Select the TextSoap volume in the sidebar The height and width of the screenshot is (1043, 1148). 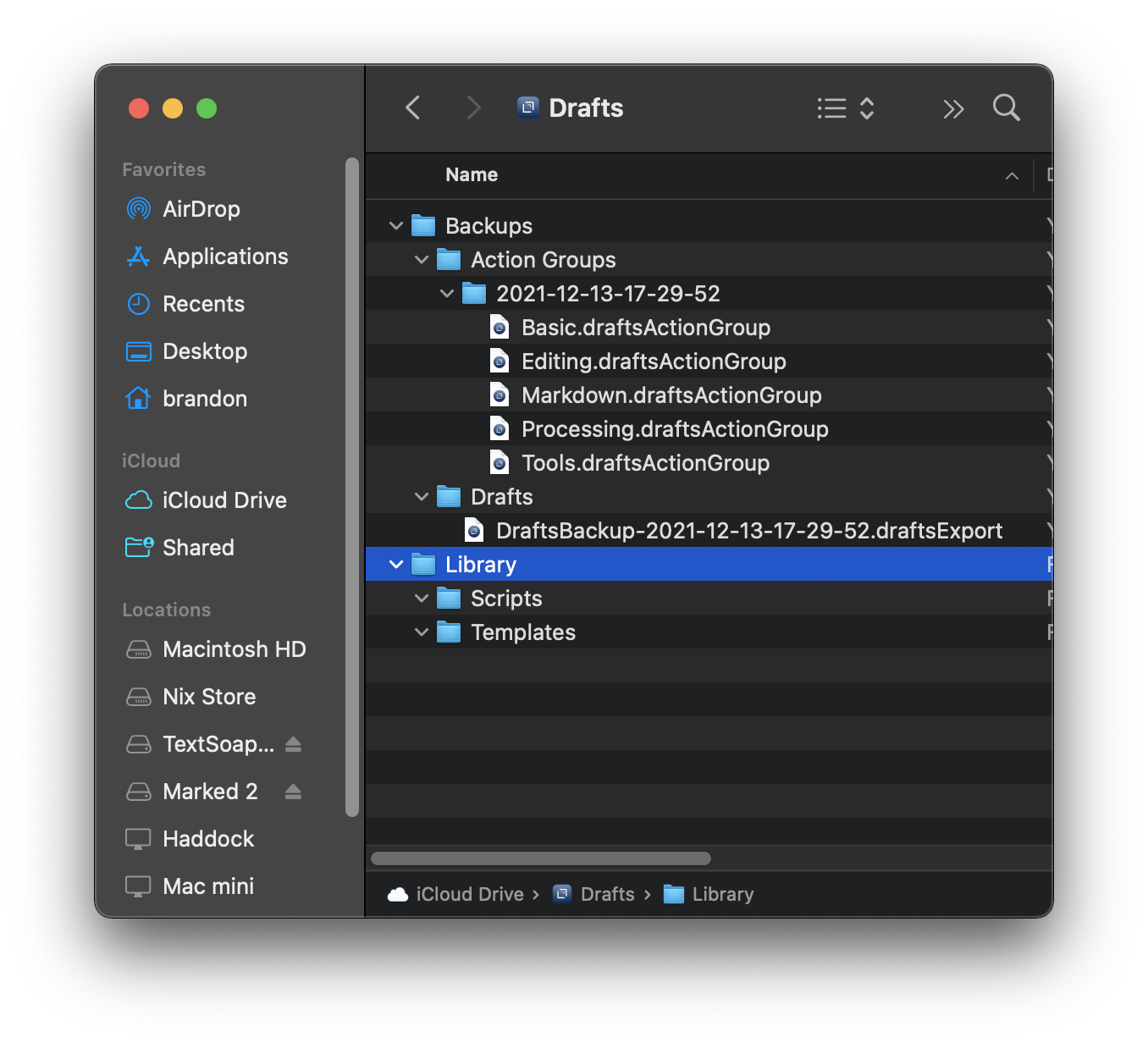[x=201, y=743]
